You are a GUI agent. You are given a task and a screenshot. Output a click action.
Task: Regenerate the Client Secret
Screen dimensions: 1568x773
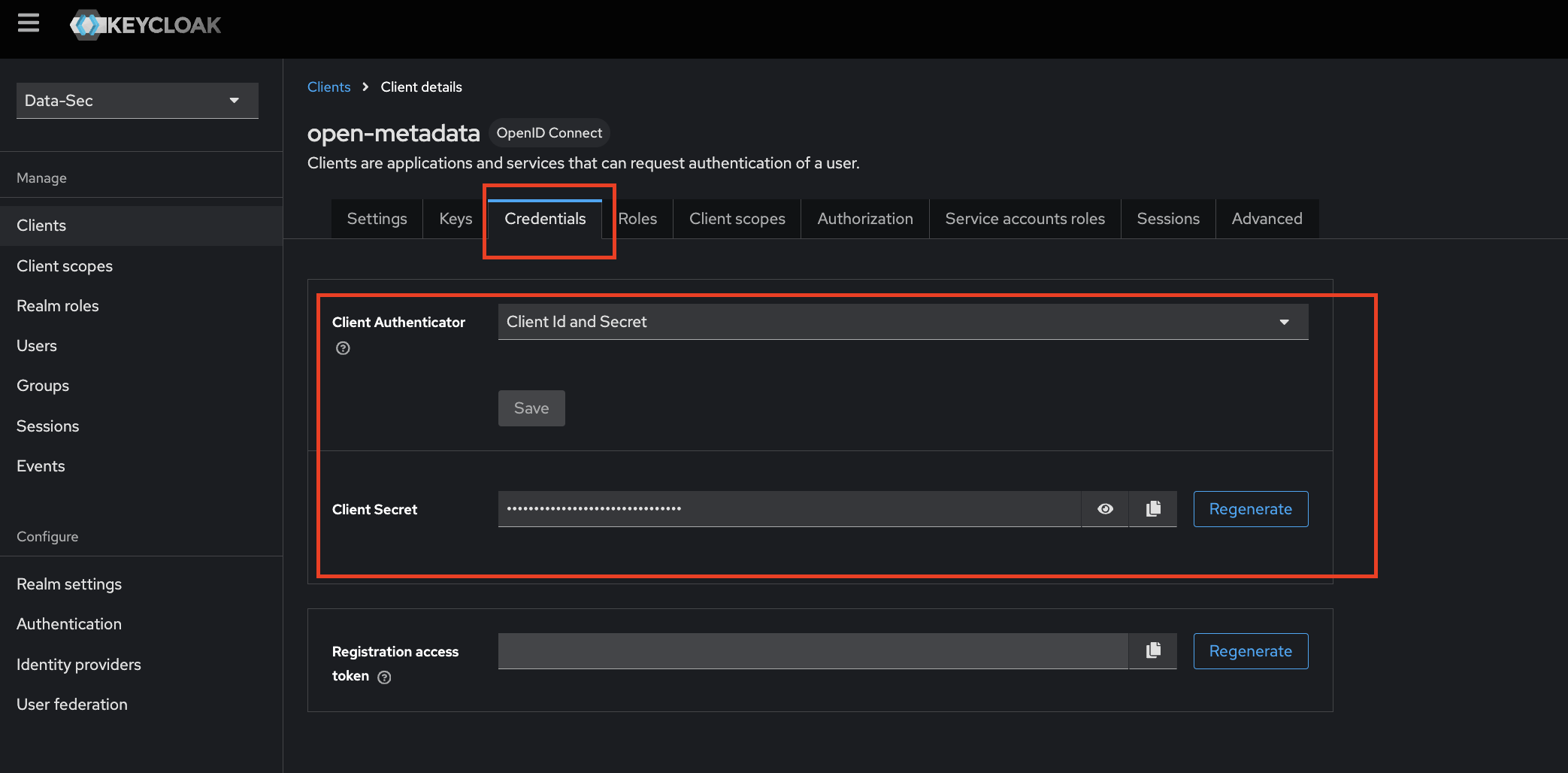click(1250, 509)
